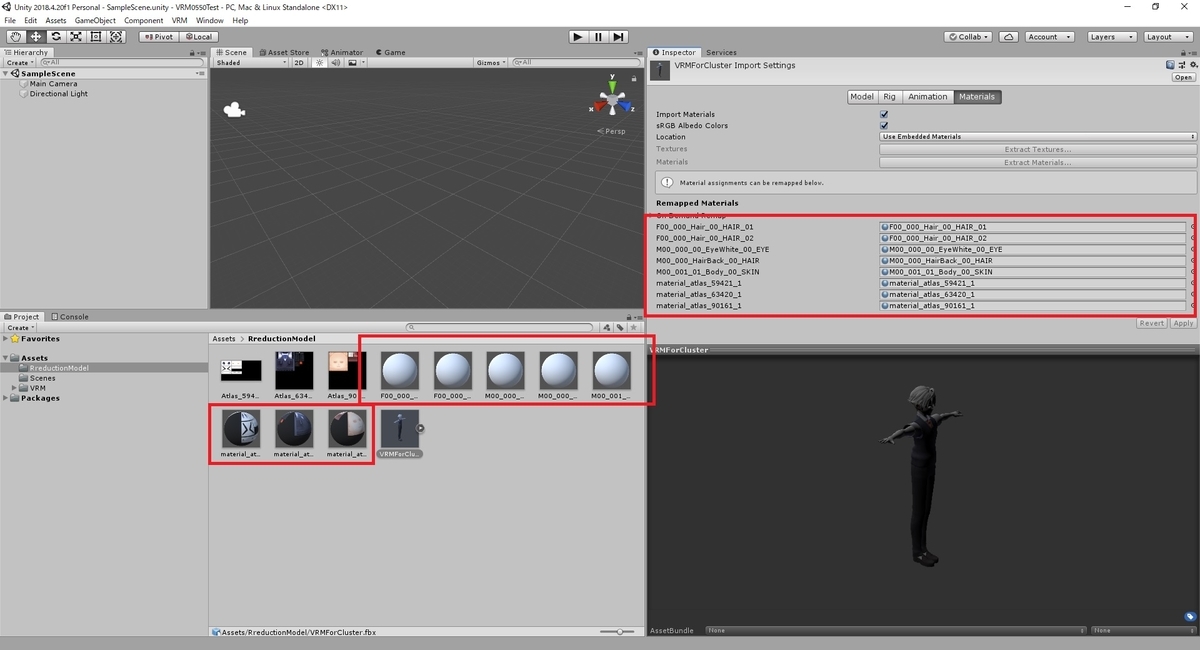Select Main Camera in Hierarchy
The image size is (1200, 650).
click(53, 84)
